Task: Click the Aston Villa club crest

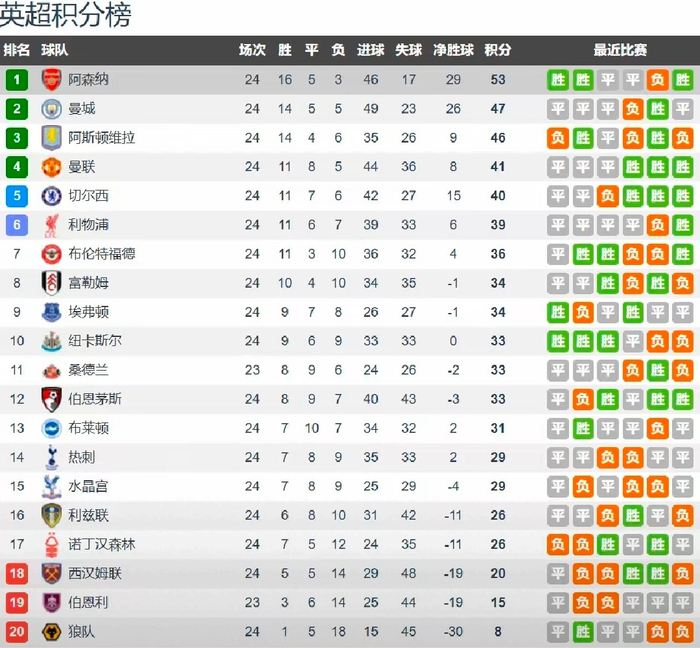Action: coord(51,138)
